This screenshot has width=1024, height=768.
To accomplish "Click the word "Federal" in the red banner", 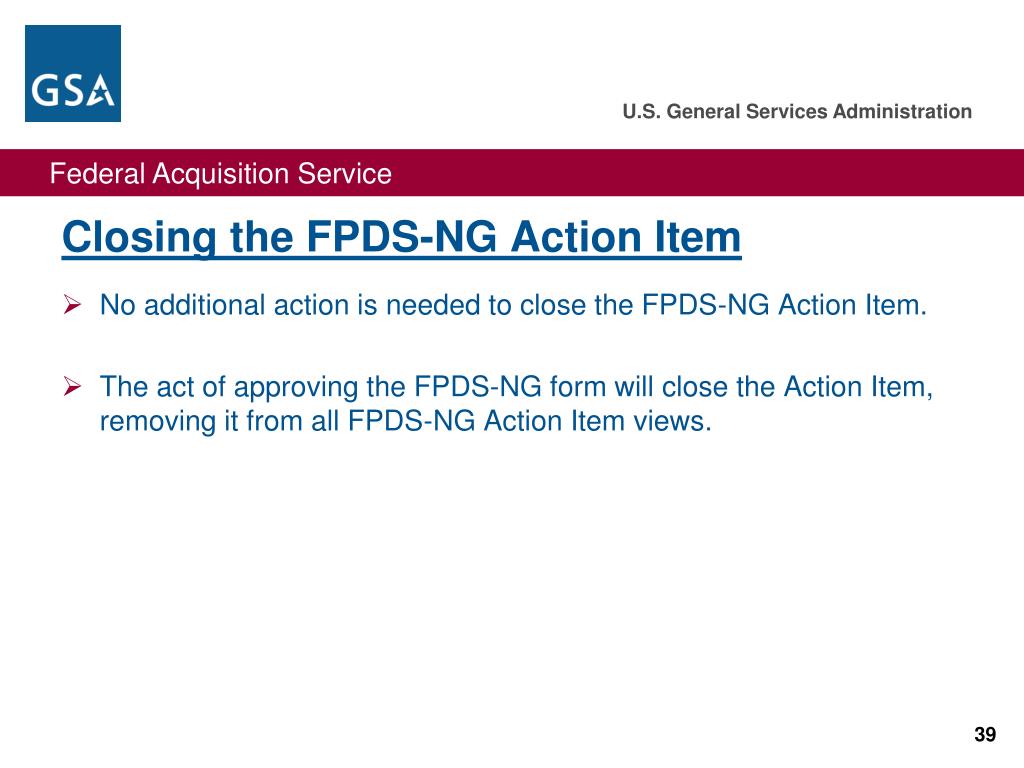I will click(x=97, y=174).
